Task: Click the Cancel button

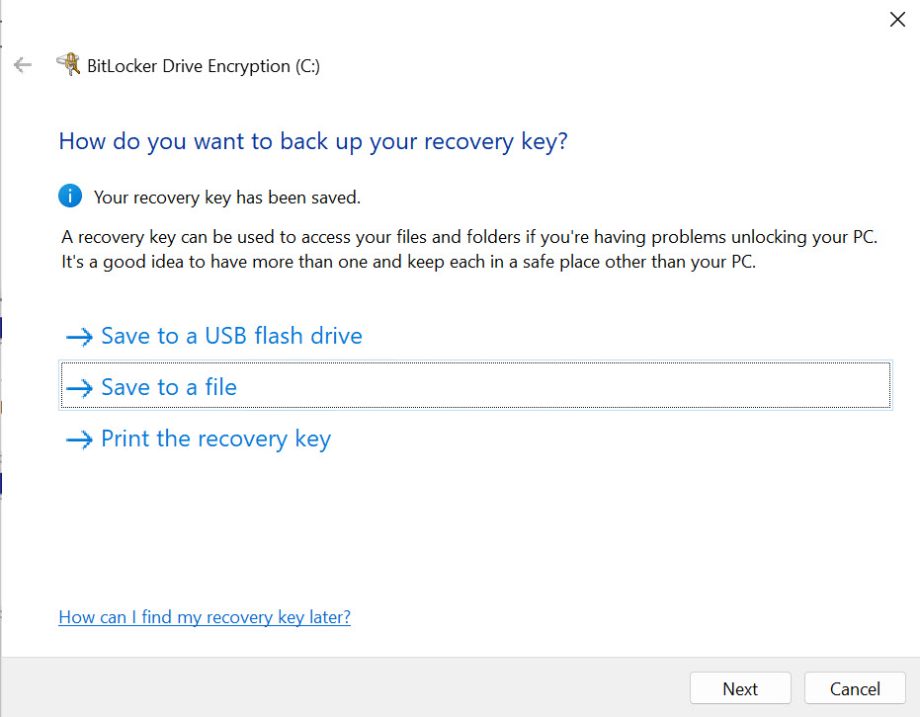Action: (x=854, y=688)
